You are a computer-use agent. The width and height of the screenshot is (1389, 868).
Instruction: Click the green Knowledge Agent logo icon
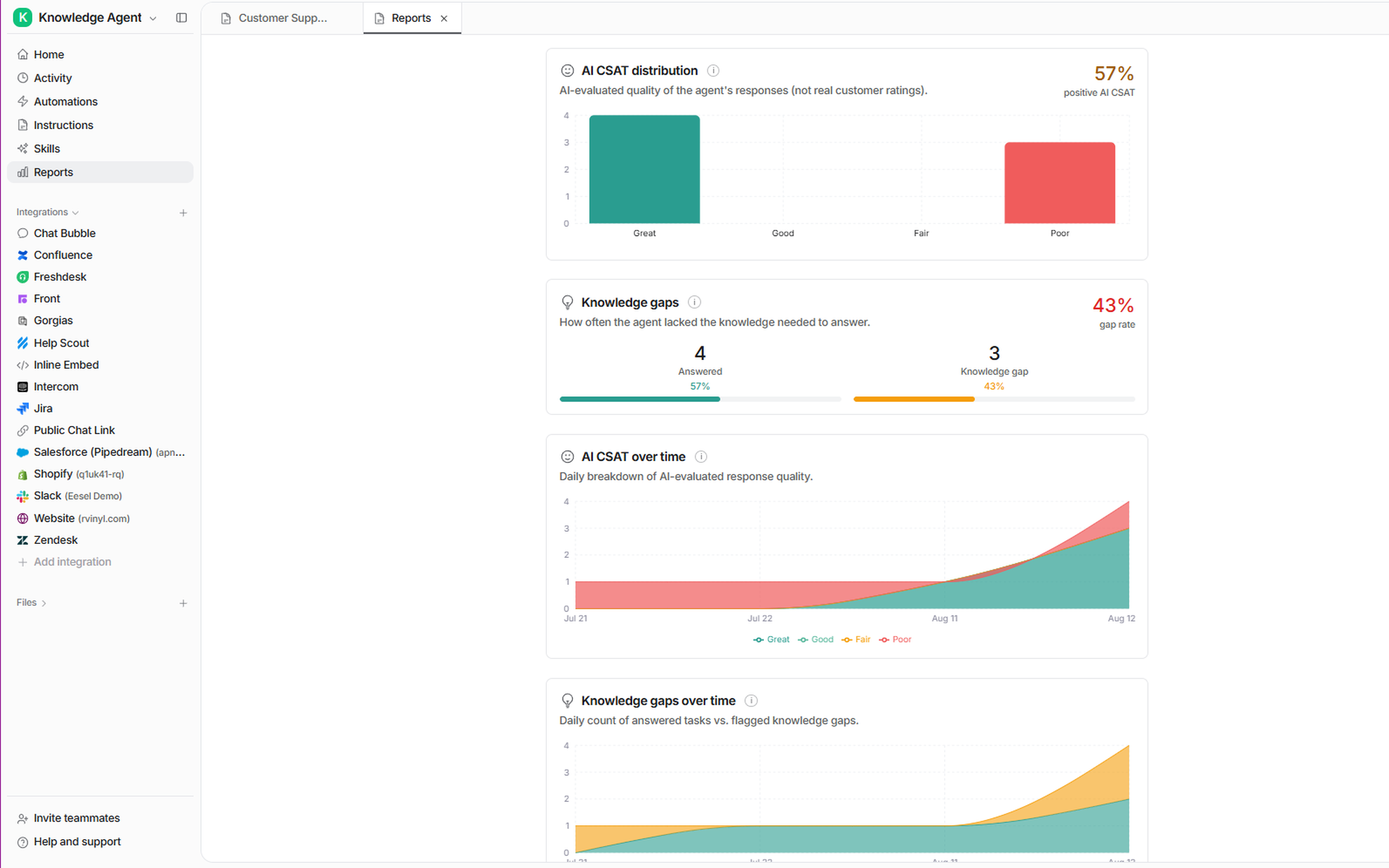(x=22, y=17)
